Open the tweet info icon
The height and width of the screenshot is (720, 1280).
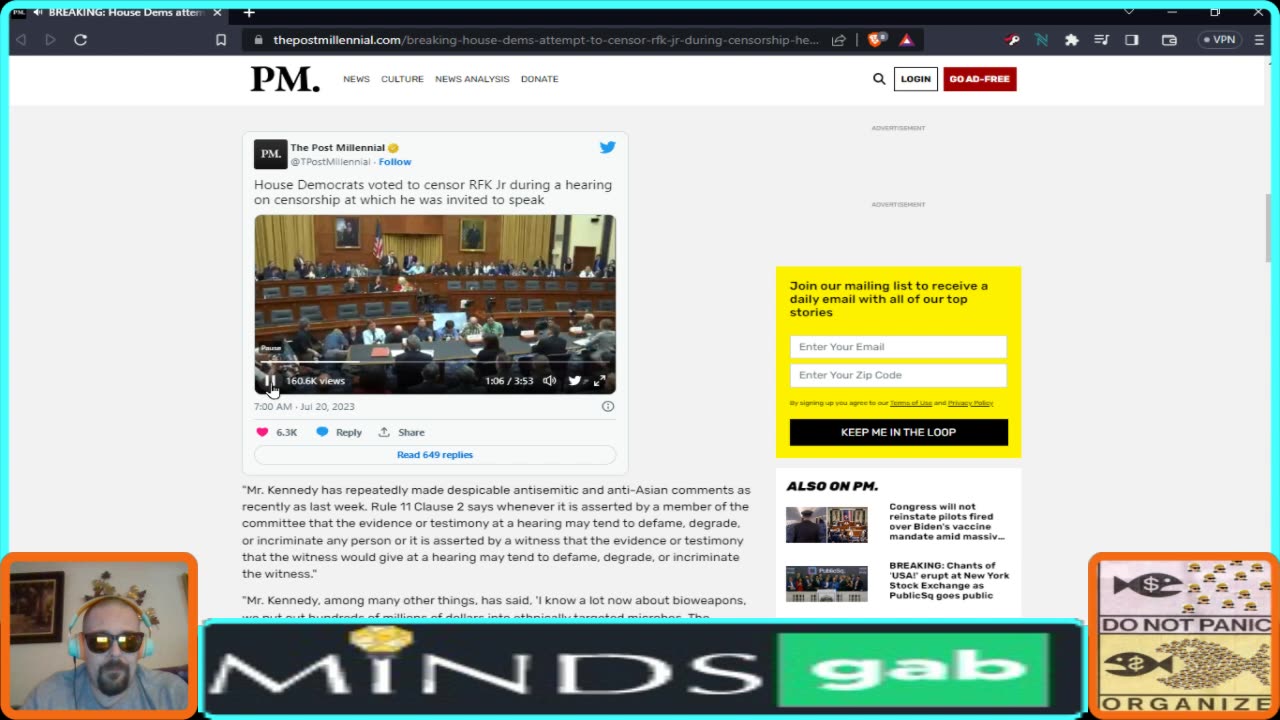(x=607, y=406)
